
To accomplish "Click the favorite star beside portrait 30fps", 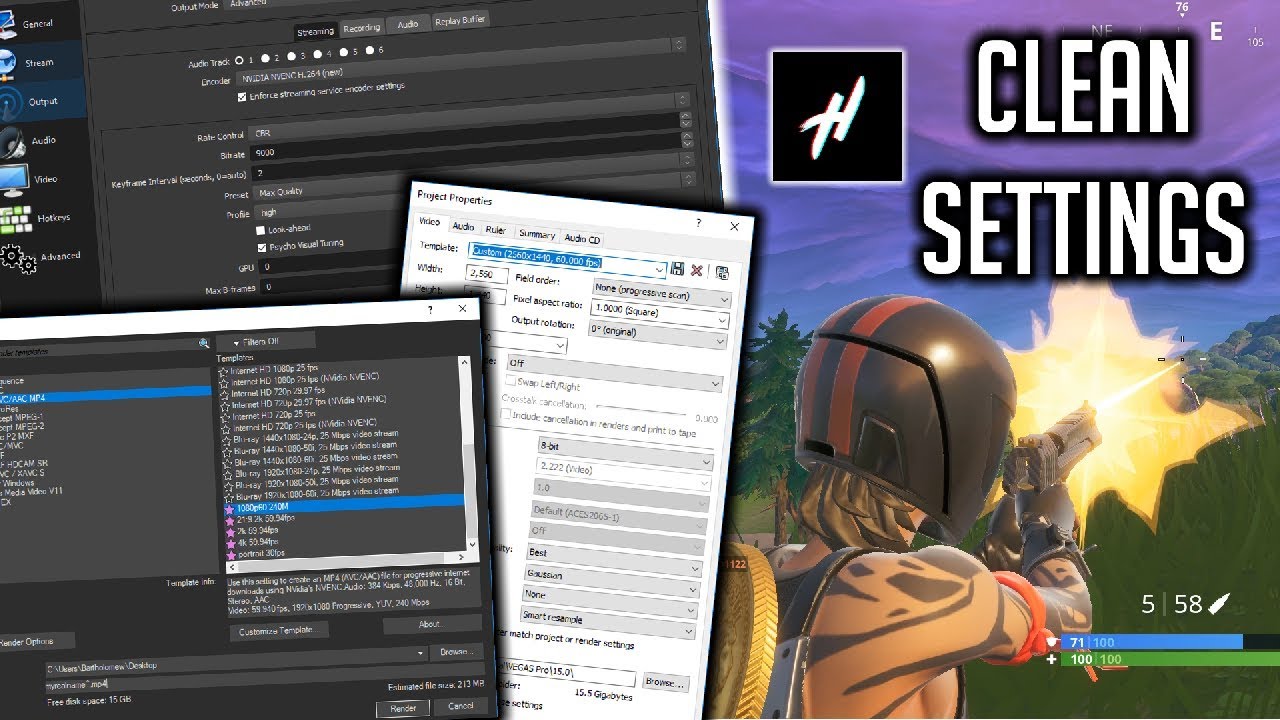I will (x=231, y=554).
